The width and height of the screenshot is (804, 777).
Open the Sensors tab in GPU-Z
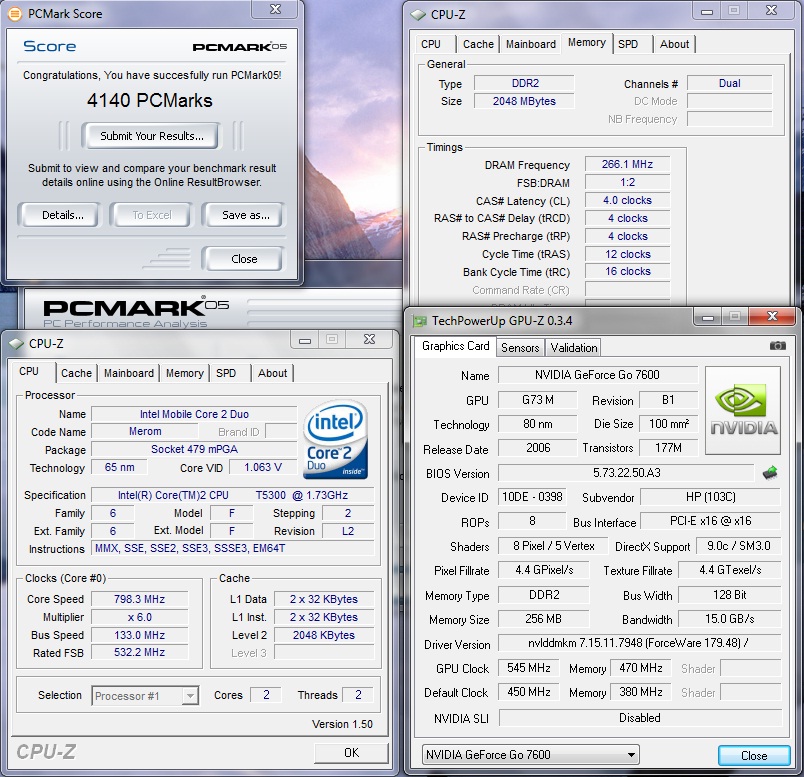[520, 348]
